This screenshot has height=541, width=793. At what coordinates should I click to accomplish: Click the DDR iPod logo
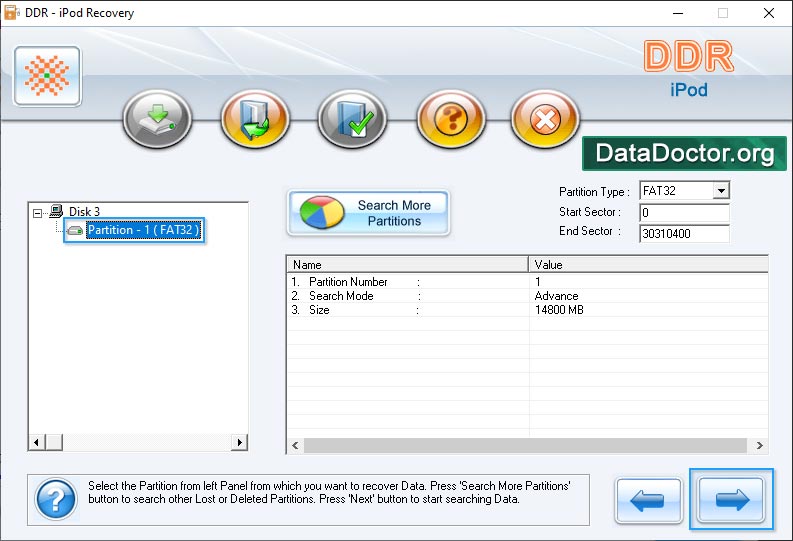pos(688,68)
